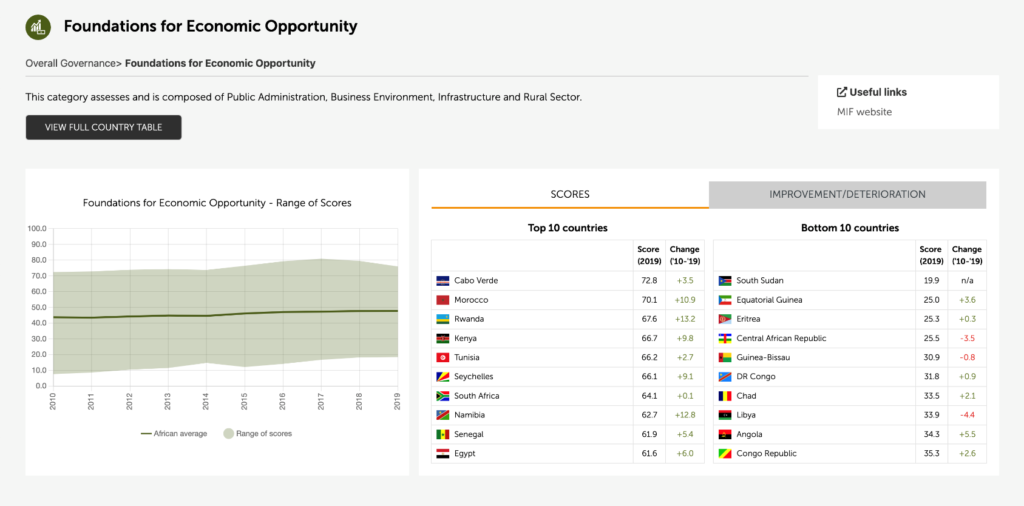Click the Seychelles flag icon
The image size is (1024, 506).
coord(442,377)
